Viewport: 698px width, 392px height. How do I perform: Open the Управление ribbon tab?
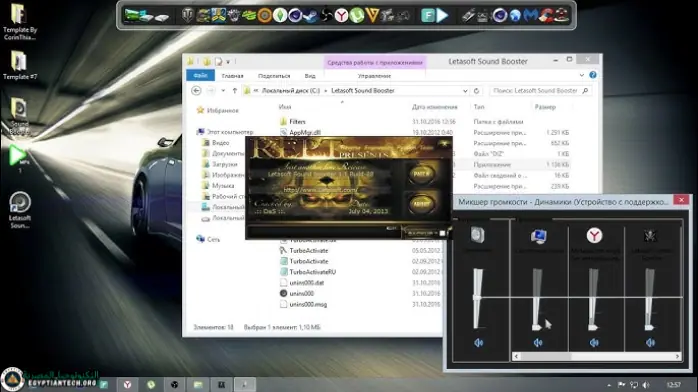coord(374,76)
